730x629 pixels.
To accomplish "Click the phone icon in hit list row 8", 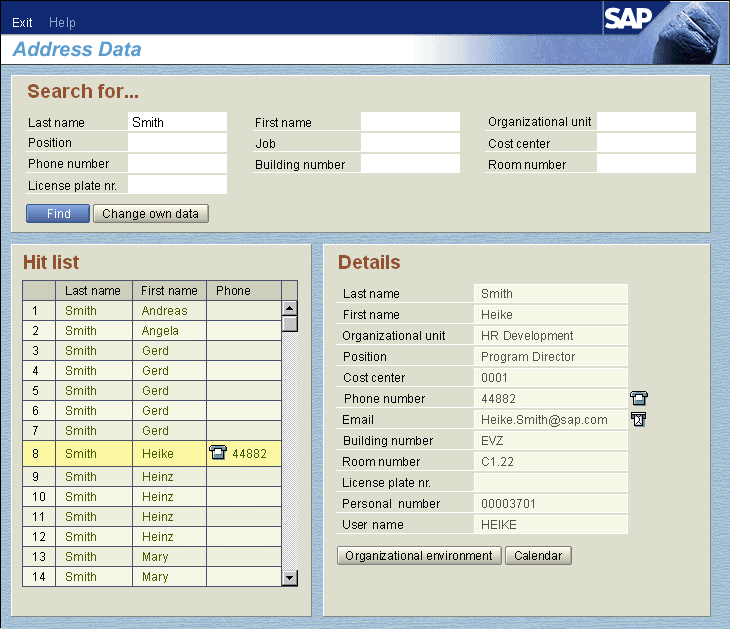I will coord(217,453).
